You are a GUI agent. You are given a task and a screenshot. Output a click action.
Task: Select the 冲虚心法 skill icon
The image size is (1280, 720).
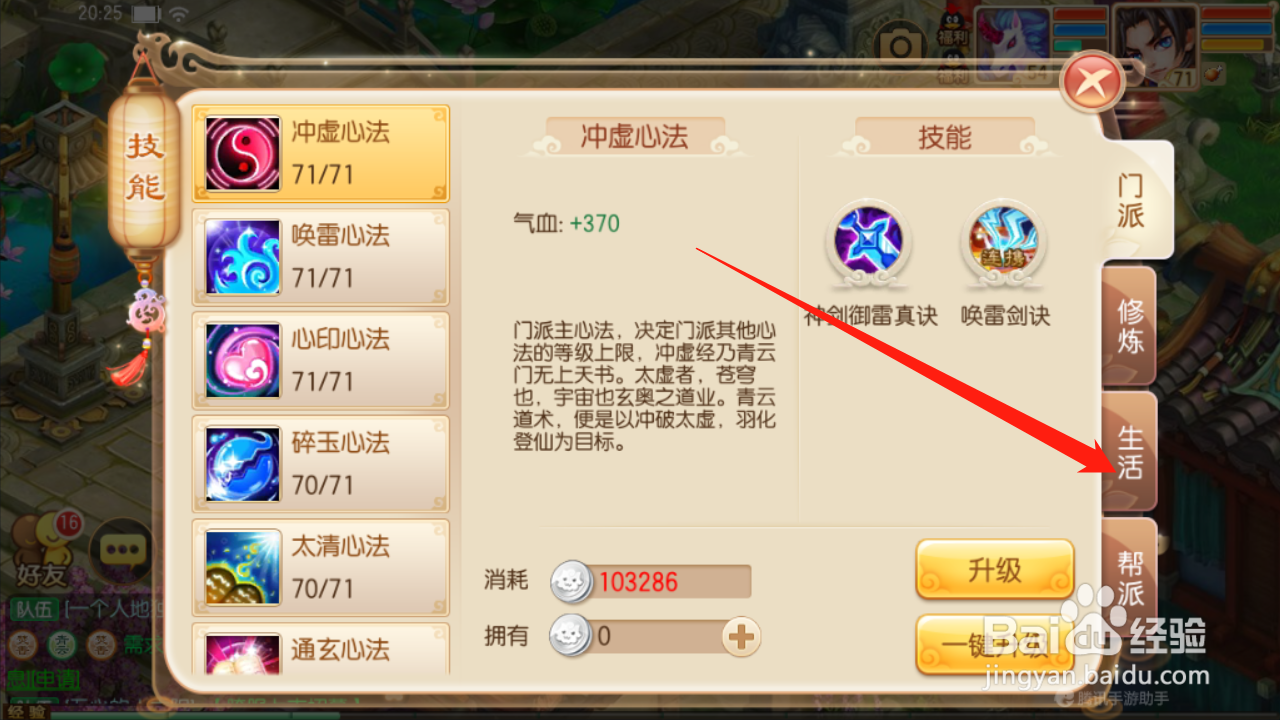[243, 153]
